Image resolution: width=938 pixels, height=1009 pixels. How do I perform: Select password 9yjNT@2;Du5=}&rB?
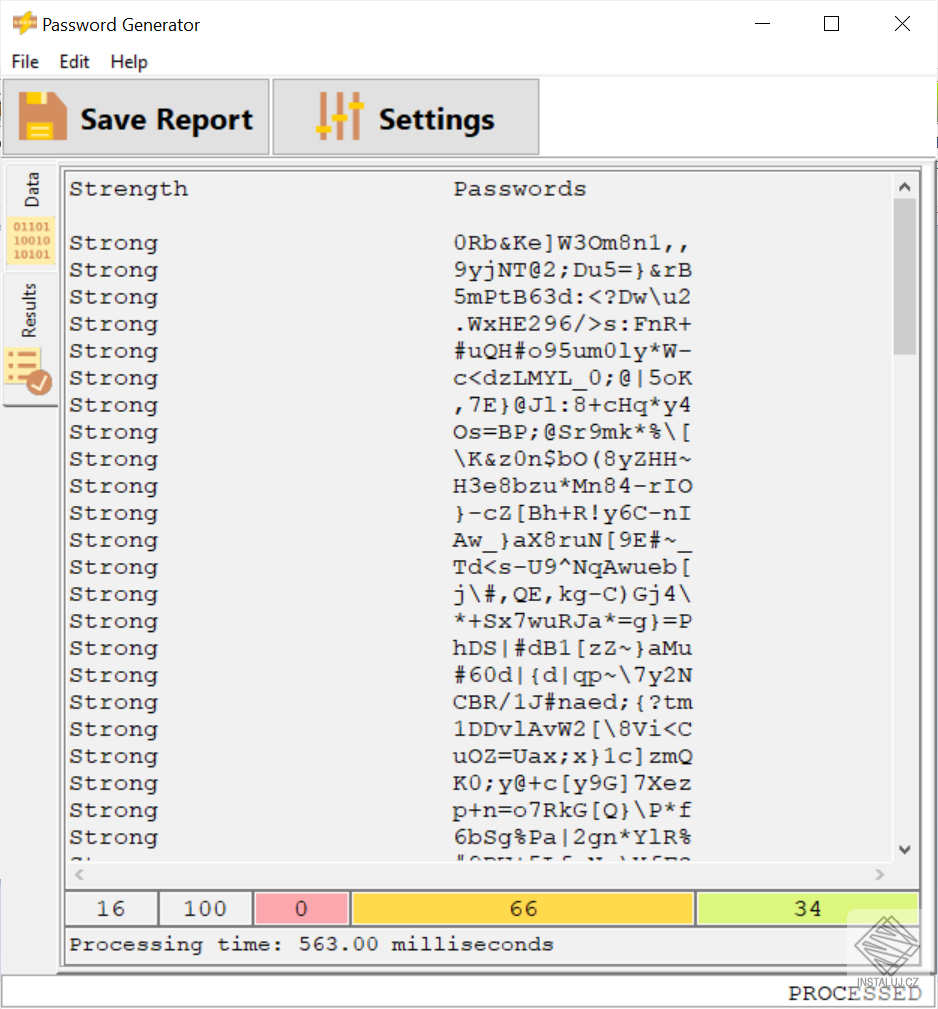pos(572,270)
